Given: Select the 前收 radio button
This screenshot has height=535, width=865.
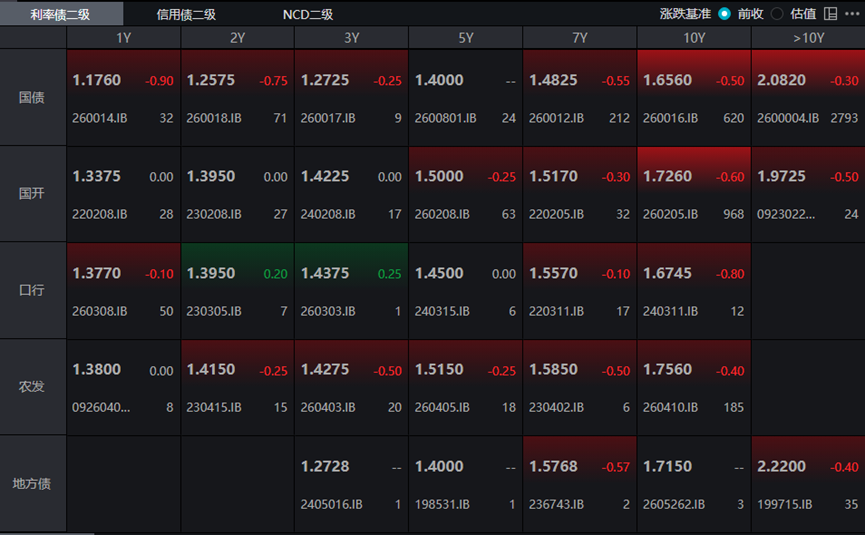Looking at the screenshot, I should click(x=724, y=14).
